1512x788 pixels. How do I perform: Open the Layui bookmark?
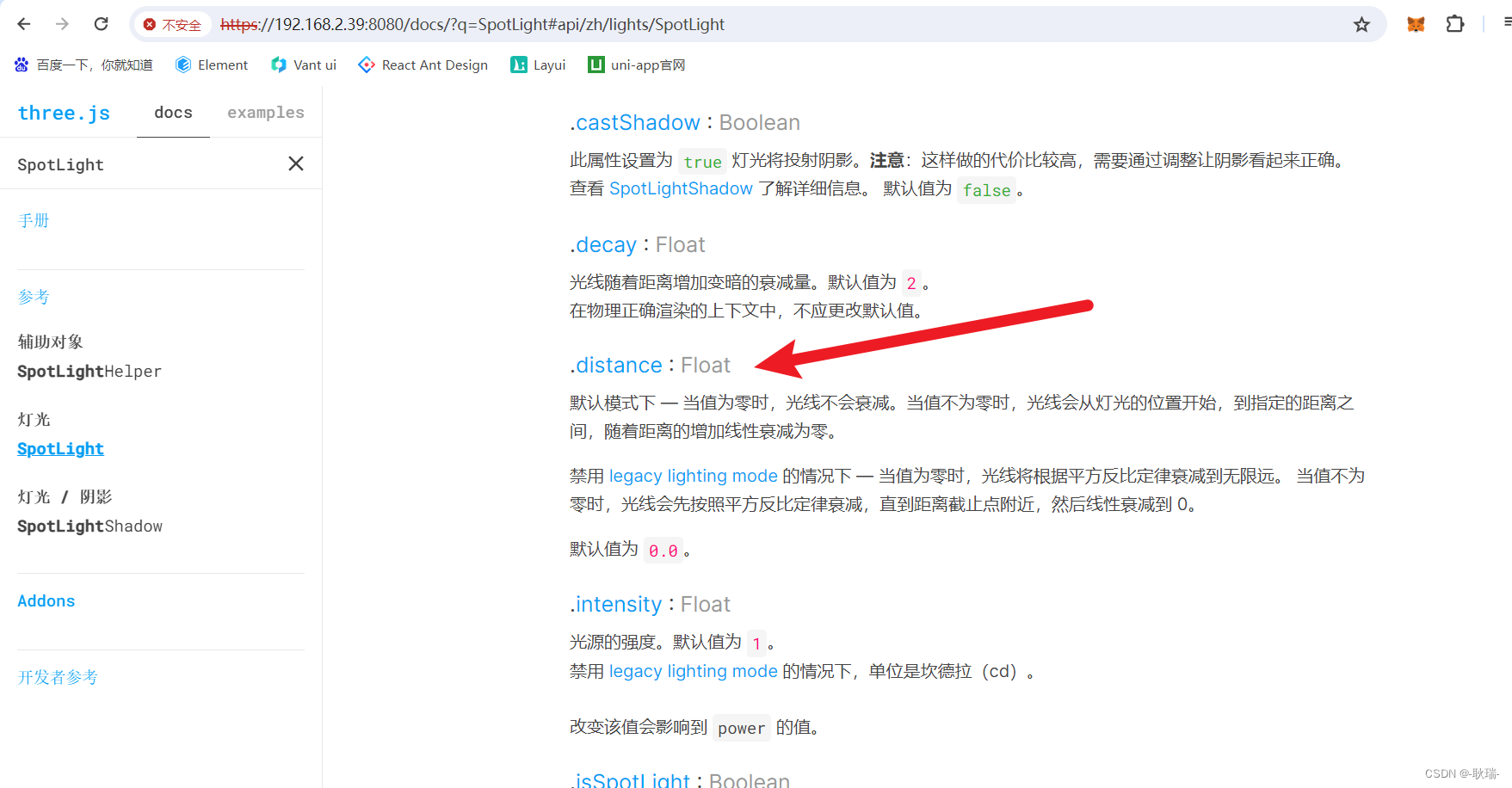(538, 65)
